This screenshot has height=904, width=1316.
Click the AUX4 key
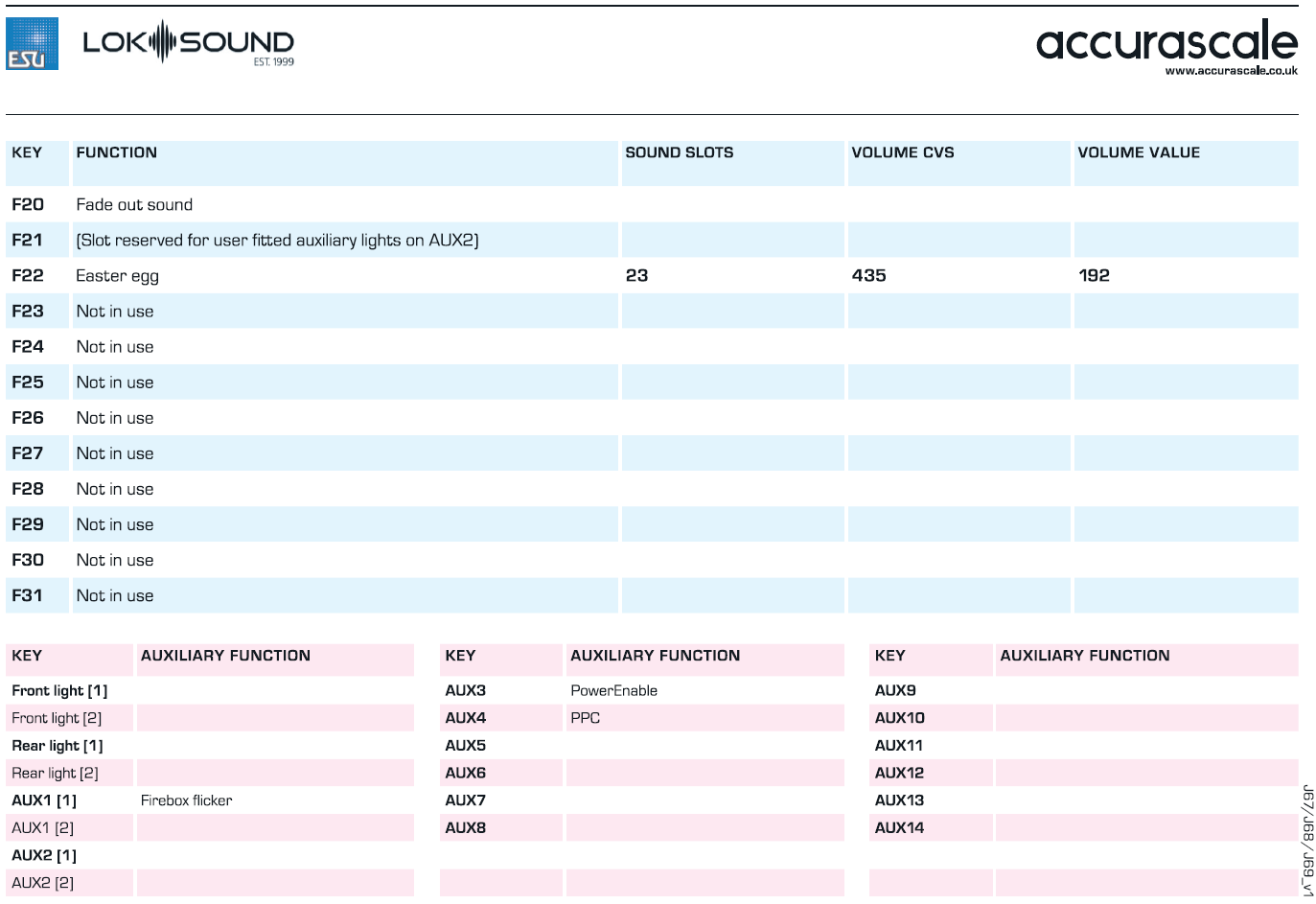pyautogui.click(x=465, y=718)
